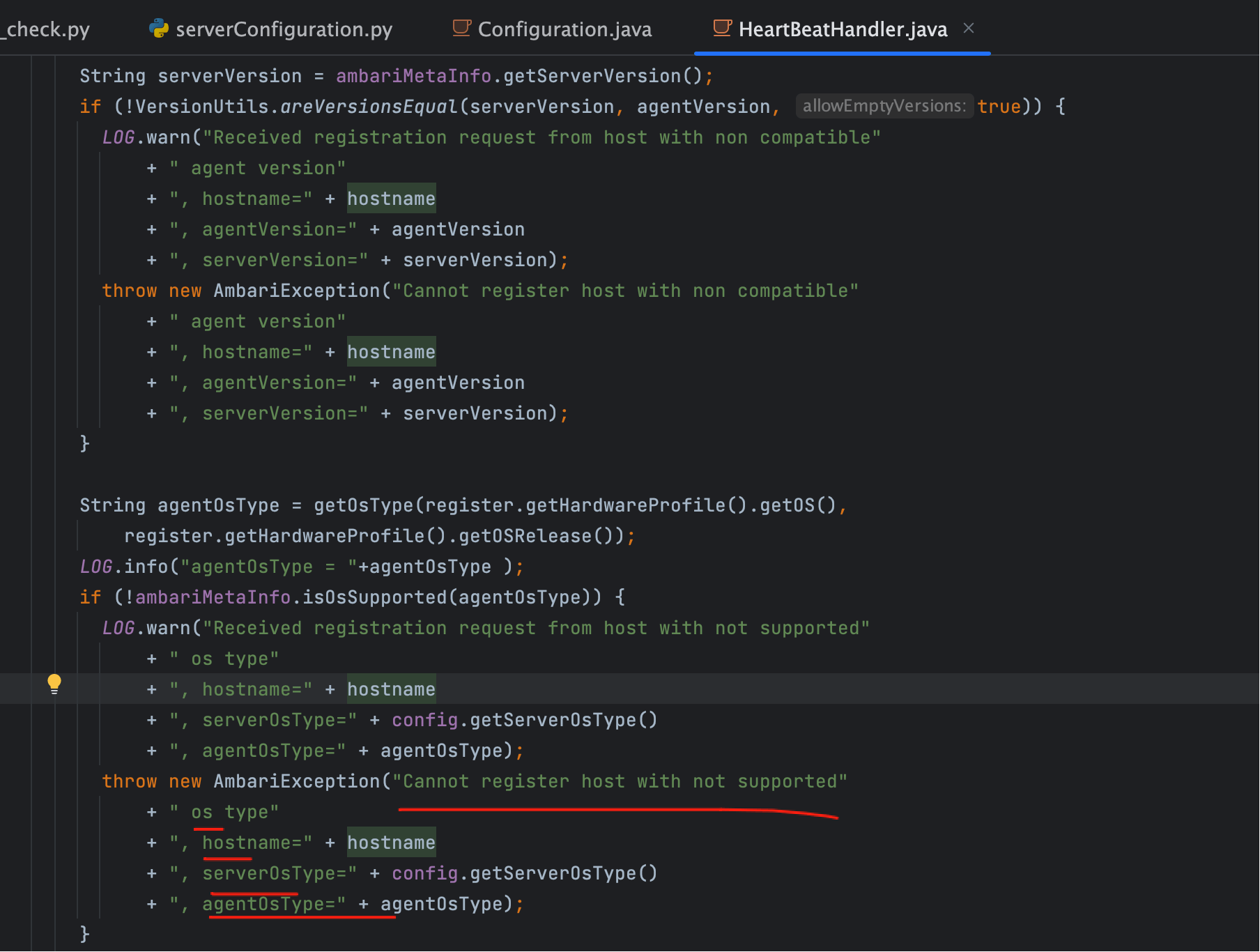This screenshot has height=952, width=1260.
Task: Click the getOsType function call
Action: (x=363, y=505)
